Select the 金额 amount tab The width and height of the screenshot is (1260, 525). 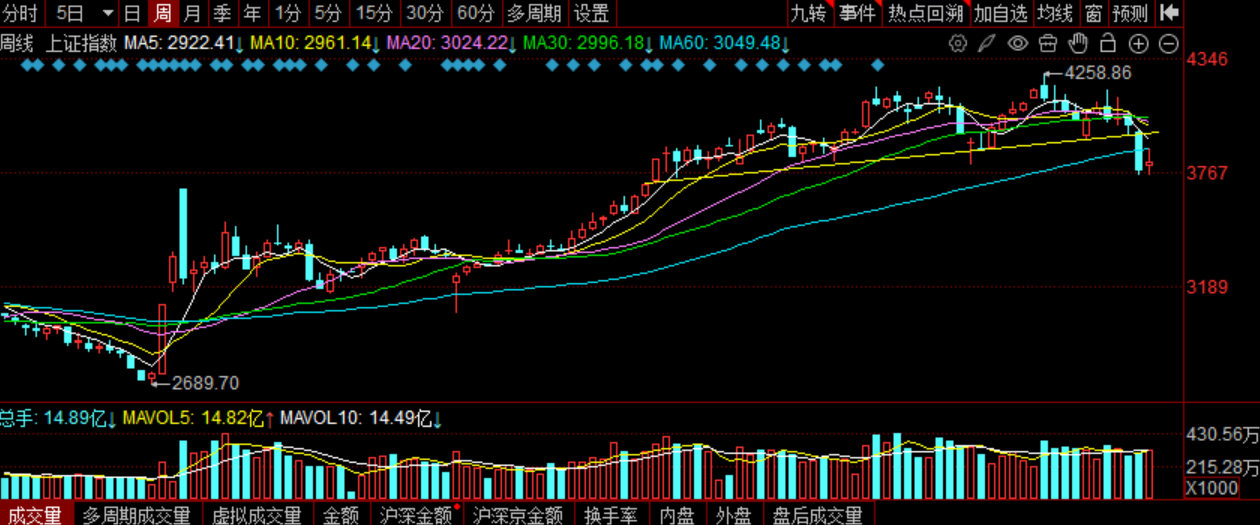(340, 515)
